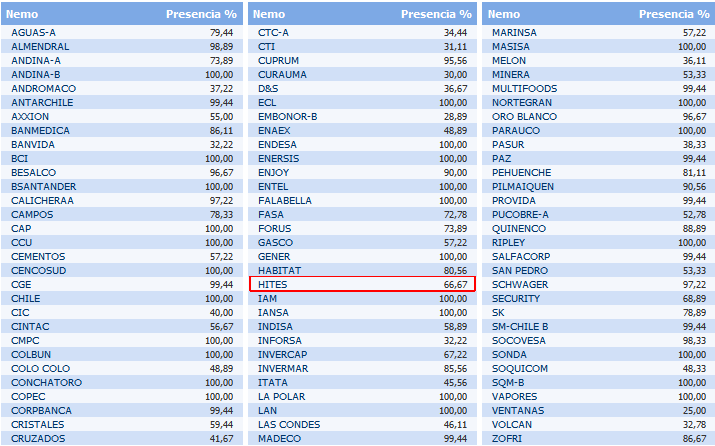The height and width of the screenshot is (446, 715).
Task: Click the ENERSIS stock name
Action: [x=278, y=158]
